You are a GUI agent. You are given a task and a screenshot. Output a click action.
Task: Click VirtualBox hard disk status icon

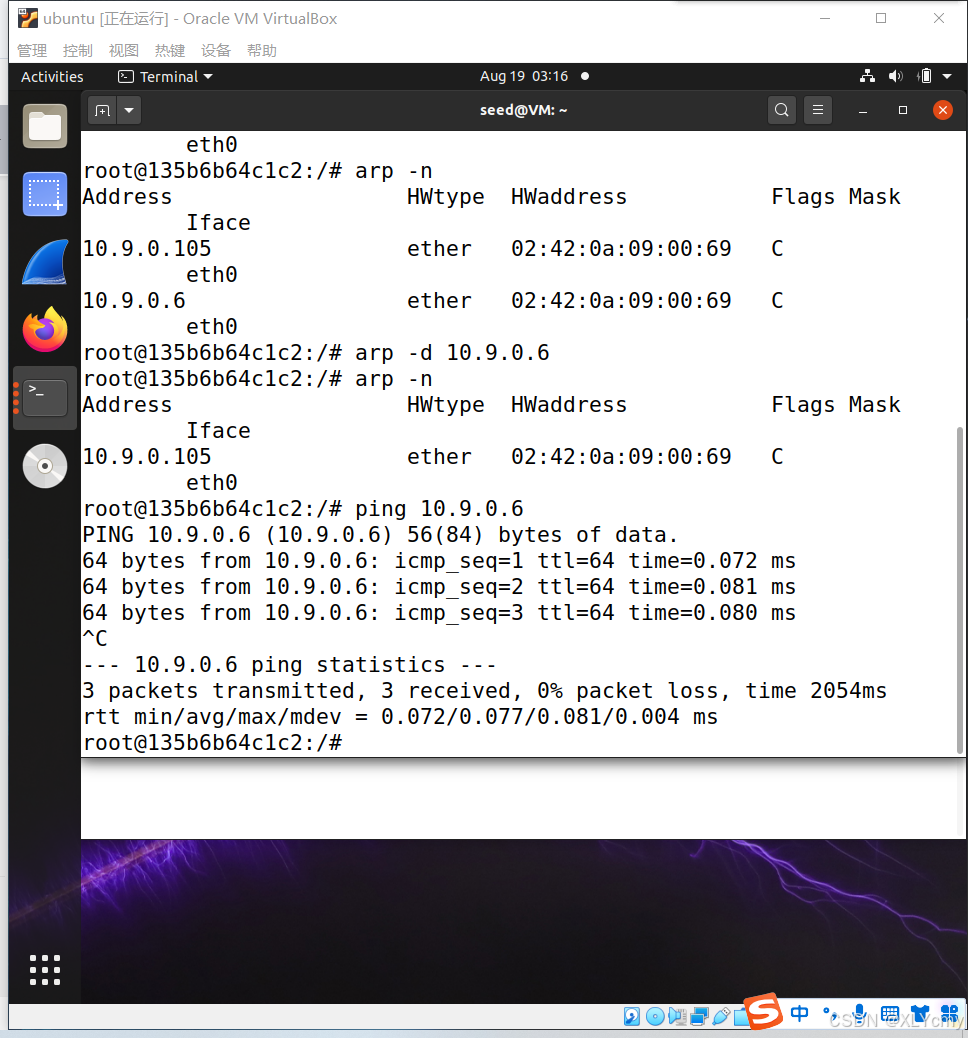632,1016
